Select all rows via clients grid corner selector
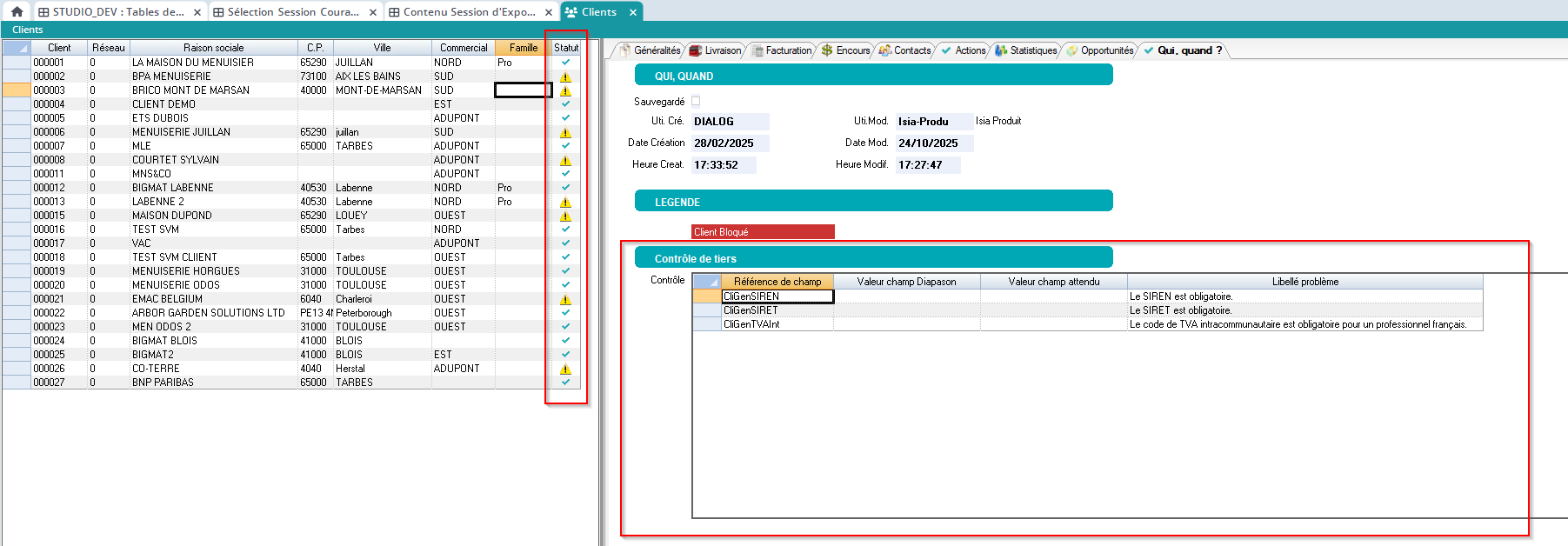 click(16, 48)
